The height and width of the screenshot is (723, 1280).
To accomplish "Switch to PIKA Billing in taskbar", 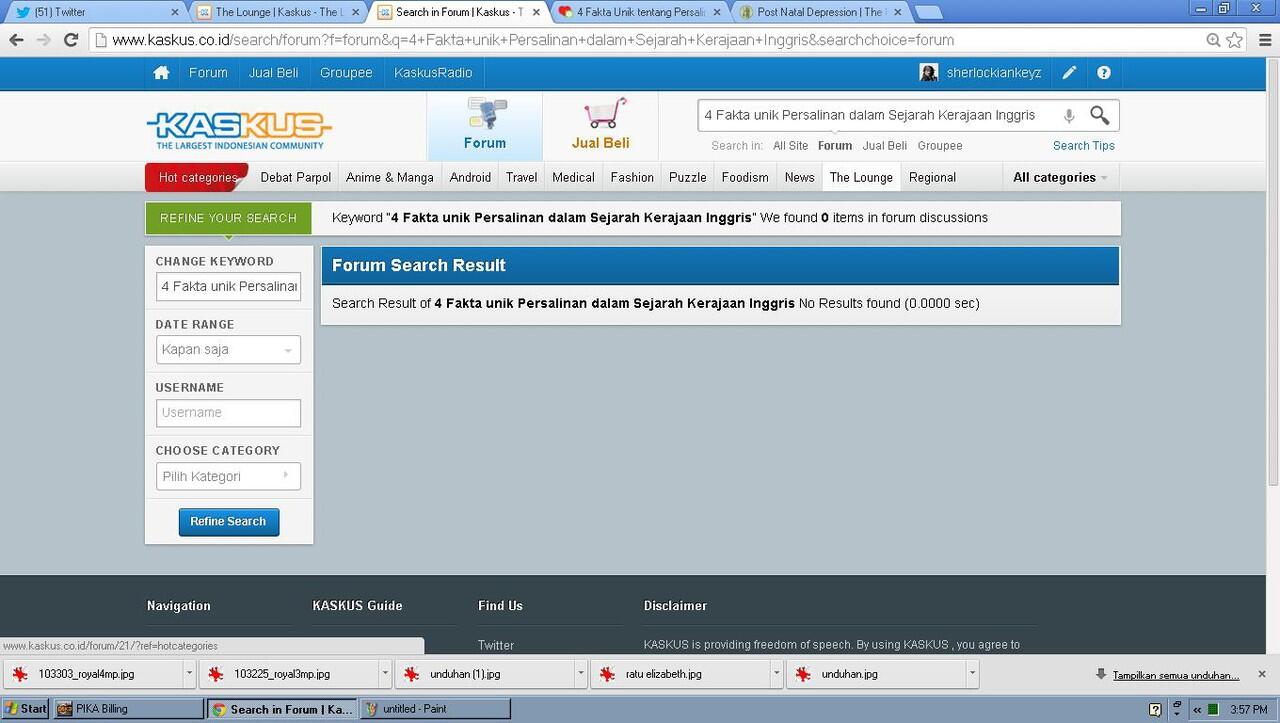I will [x=130, y=709].
